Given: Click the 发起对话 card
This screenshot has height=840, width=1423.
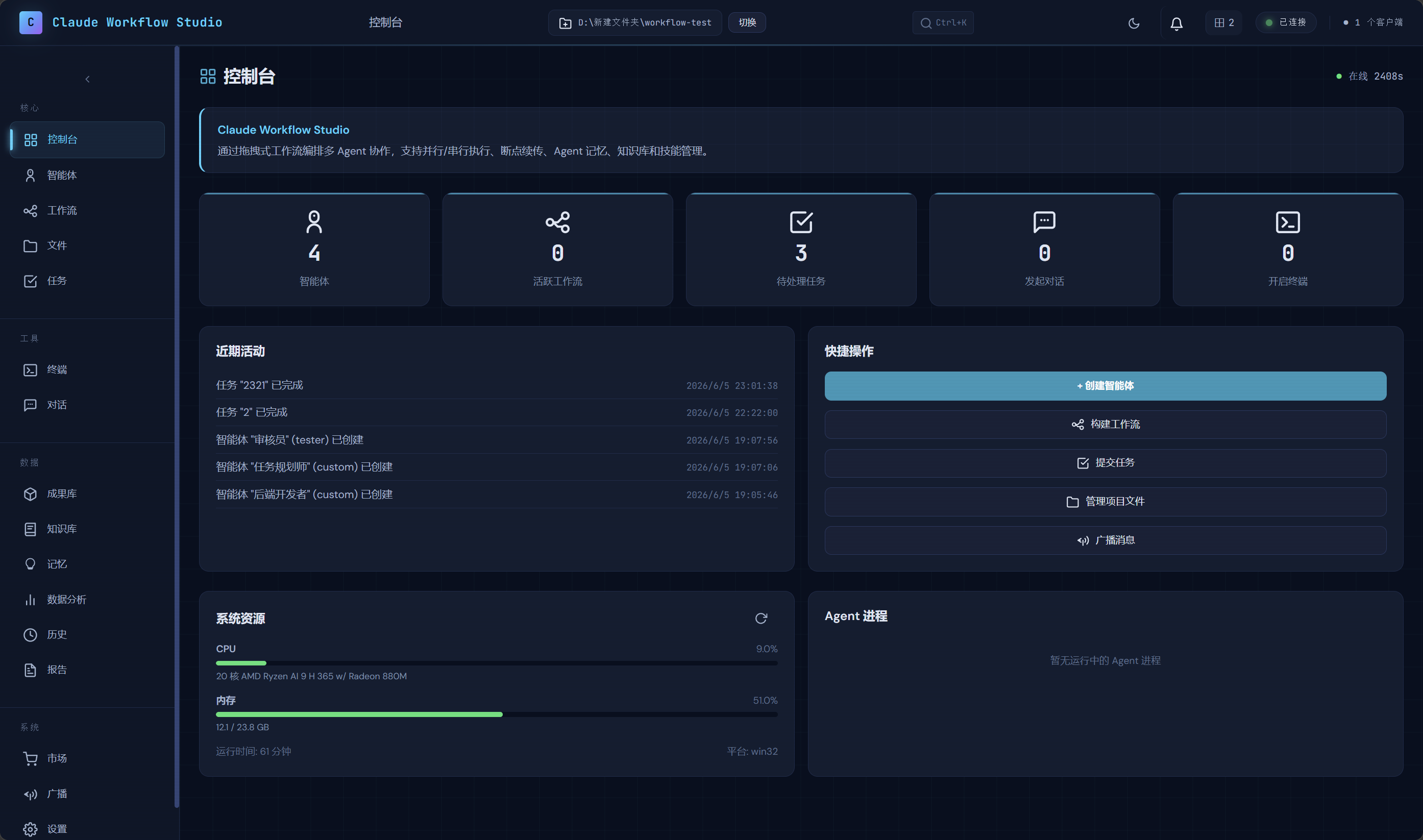Looking at the screenshot, I should 1044,250.
